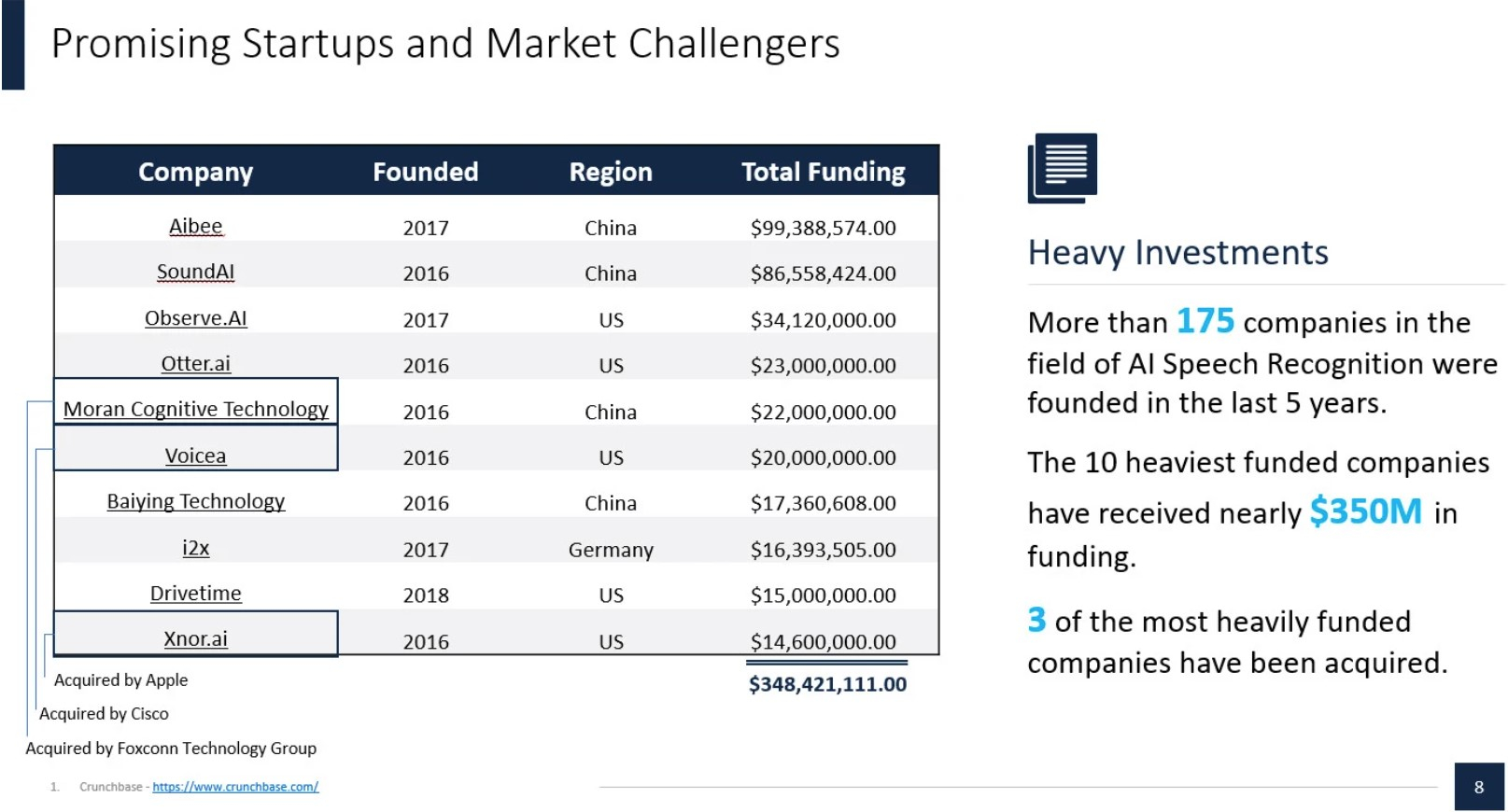The image size is (1508, 812).
Task: Open the Baiying Technology link
Action: click(196, 502)
